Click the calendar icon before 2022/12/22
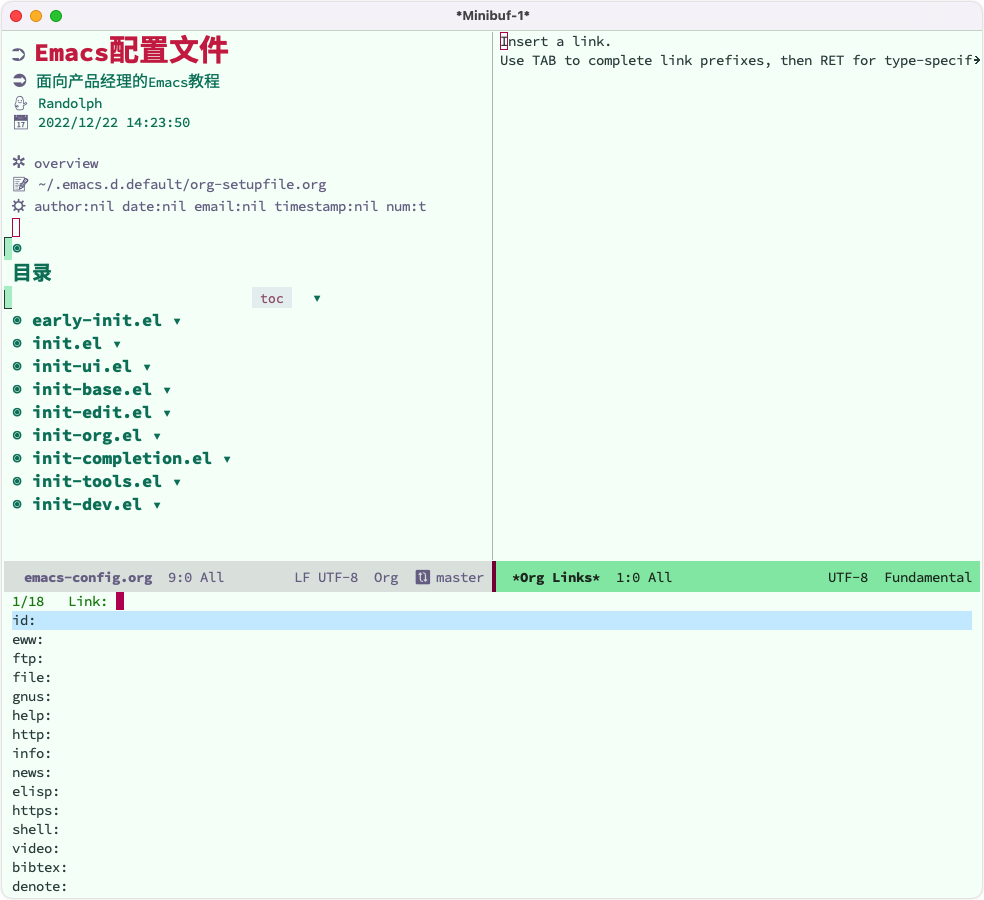The image size is (984, 900). coord(21,122)
